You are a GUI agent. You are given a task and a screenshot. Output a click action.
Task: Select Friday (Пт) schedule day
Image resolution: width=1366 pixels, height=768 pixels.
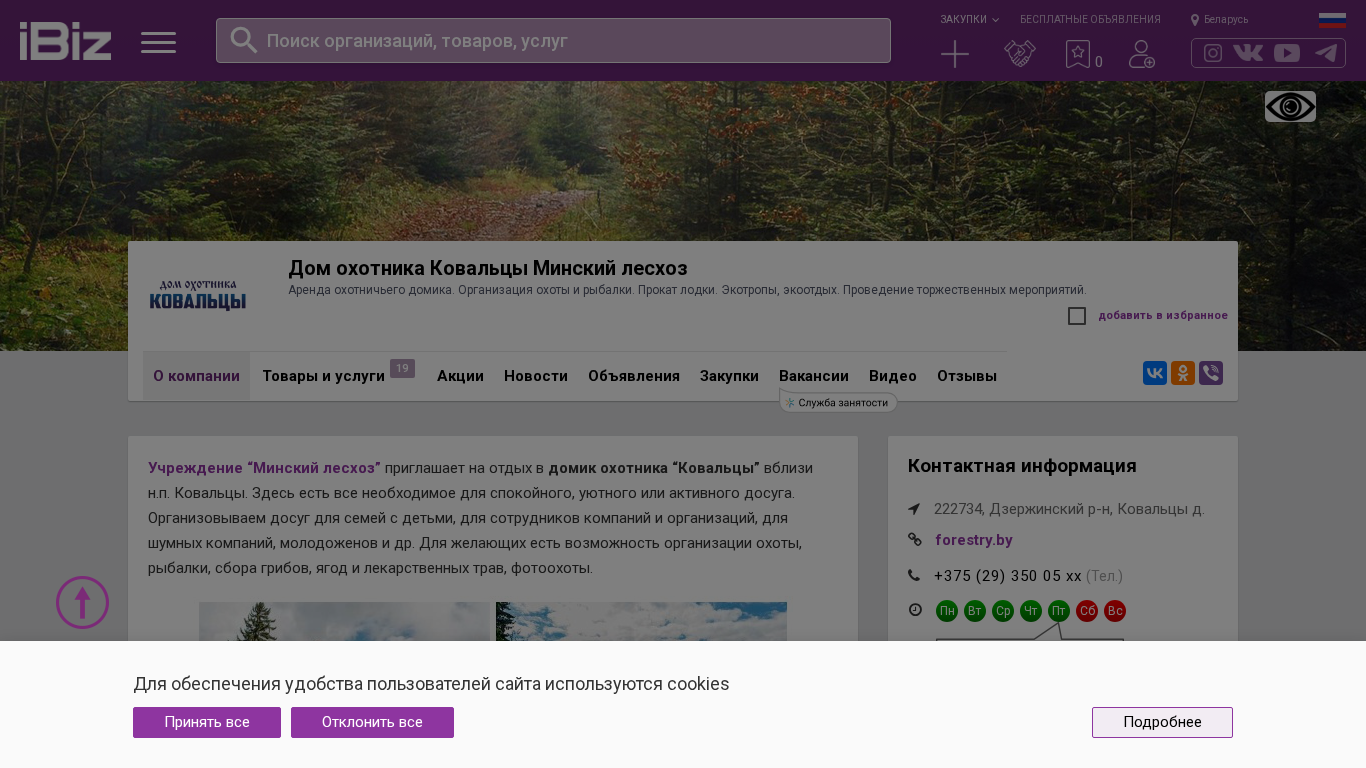pos(1059,611)
